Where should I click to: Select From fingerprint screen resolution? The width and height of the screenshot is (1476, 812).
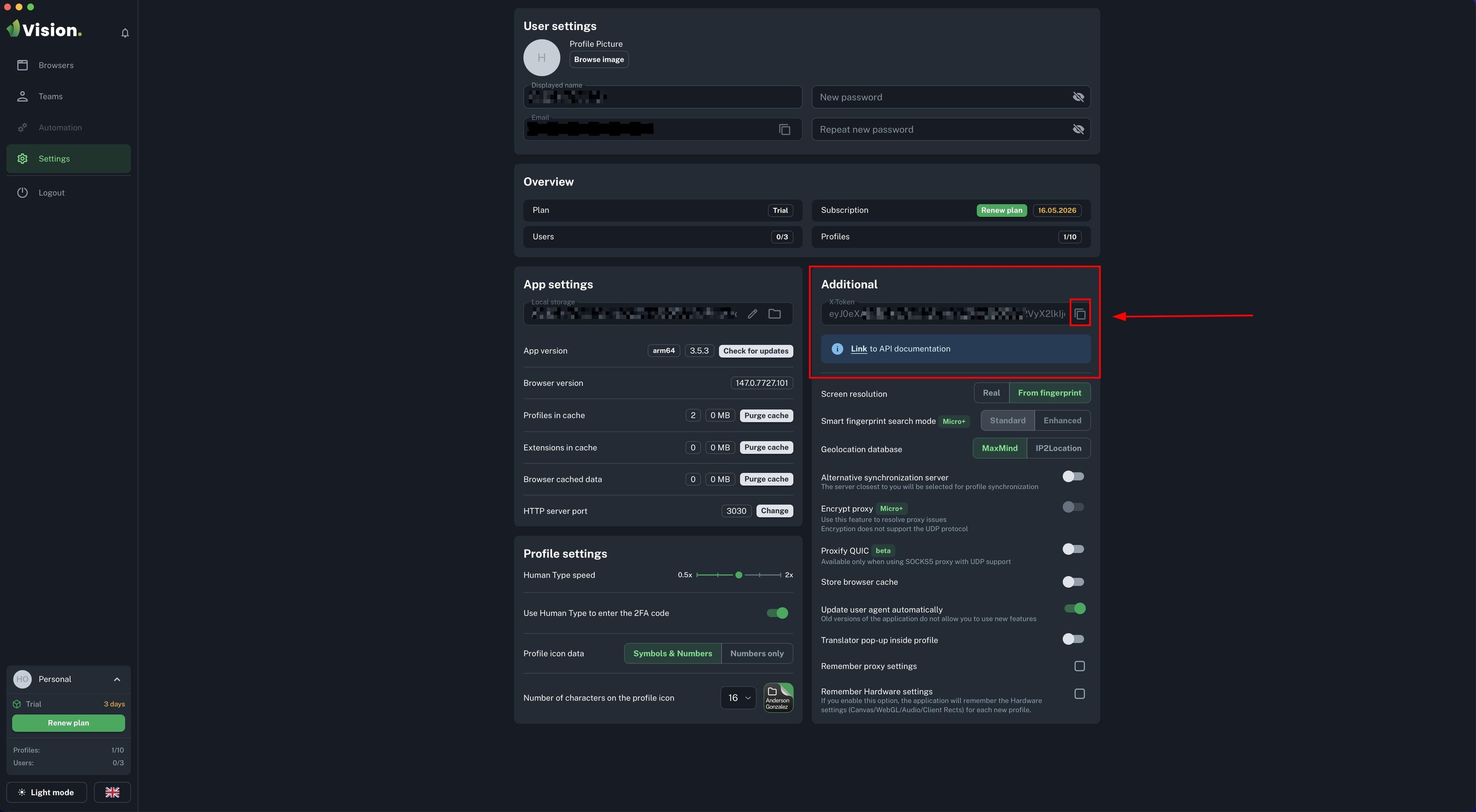[1049, 393]
